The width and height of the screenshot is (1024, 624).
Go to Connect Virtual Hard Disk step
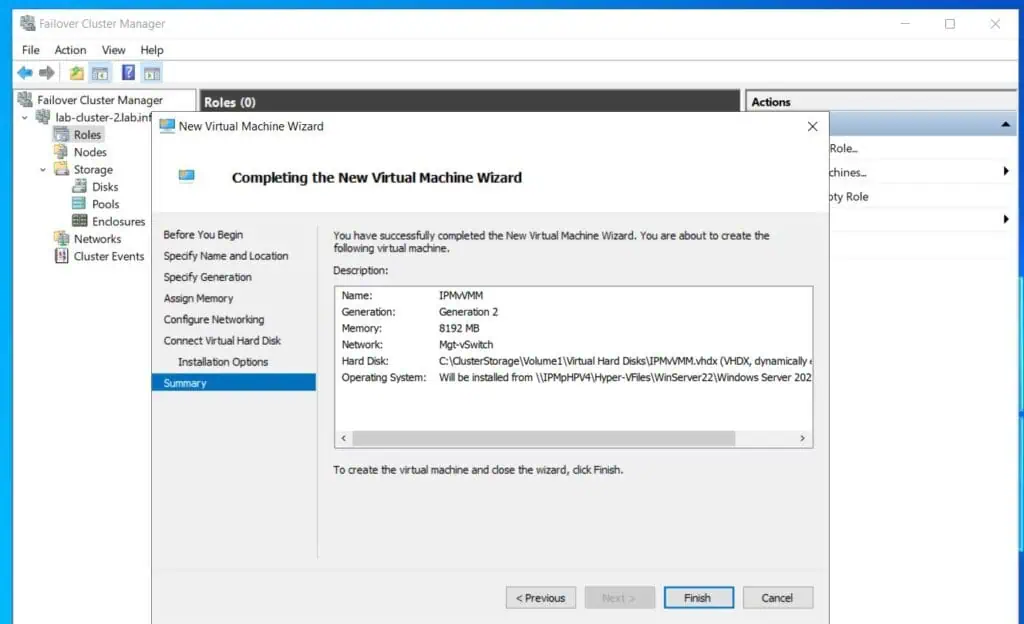click(222, 341)
